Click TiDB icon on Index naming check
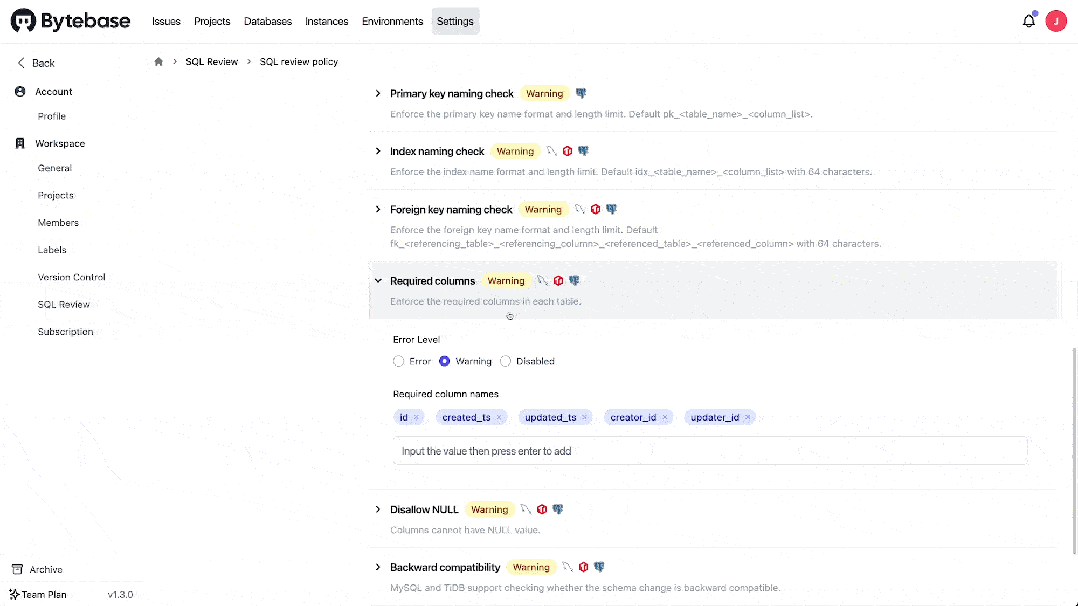The image size is (1078, 606). click(567, 151)
